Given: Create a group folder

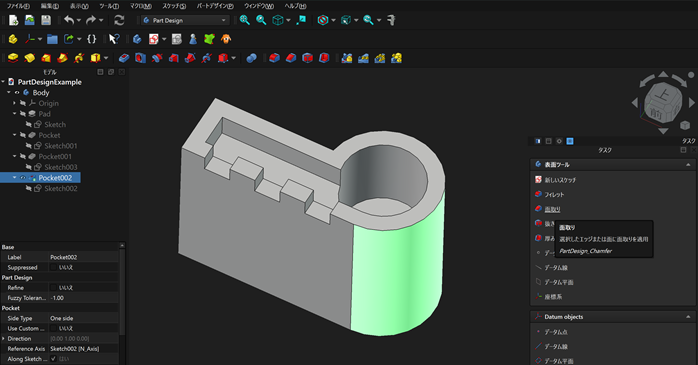Looking at the screenshot, I should (52, 39).
